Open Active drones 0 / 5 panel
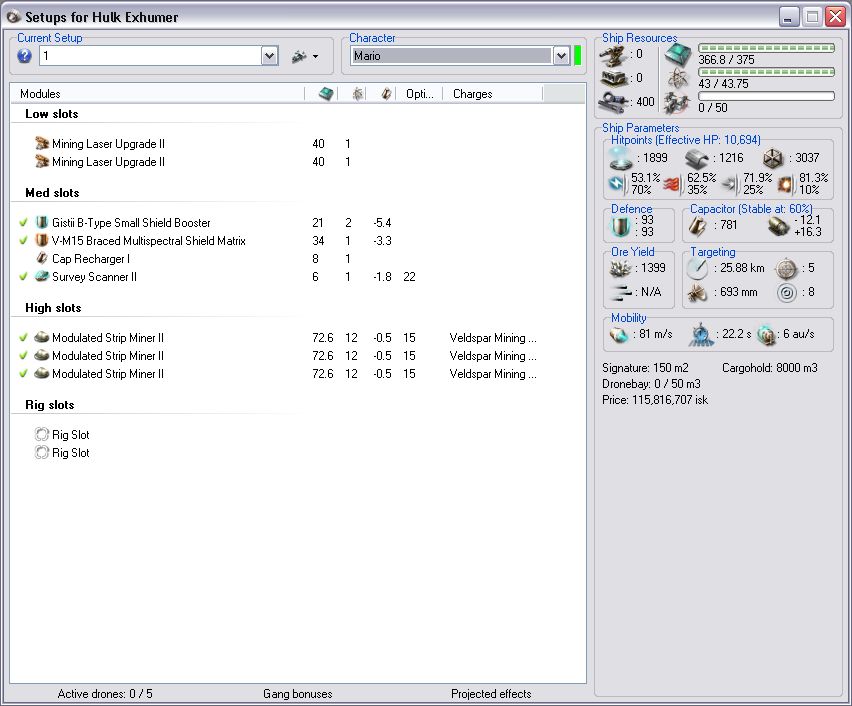This screenshot has height=706, width=852. [x=105, y=694]
